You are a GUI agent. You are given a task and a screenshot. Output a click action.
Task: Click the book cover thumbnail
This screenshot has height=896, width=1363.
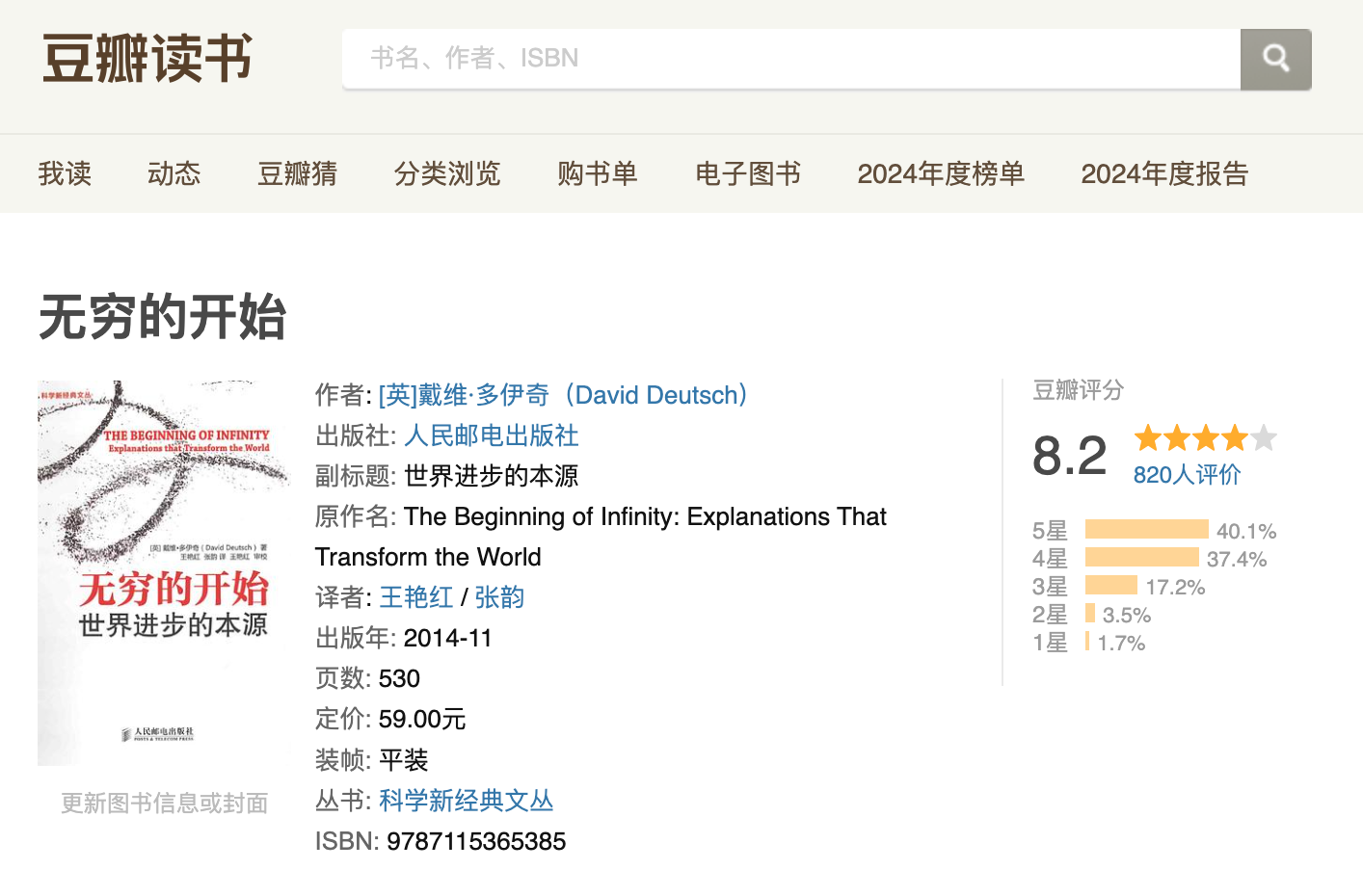pyautogui.click(x=163, y=573)
